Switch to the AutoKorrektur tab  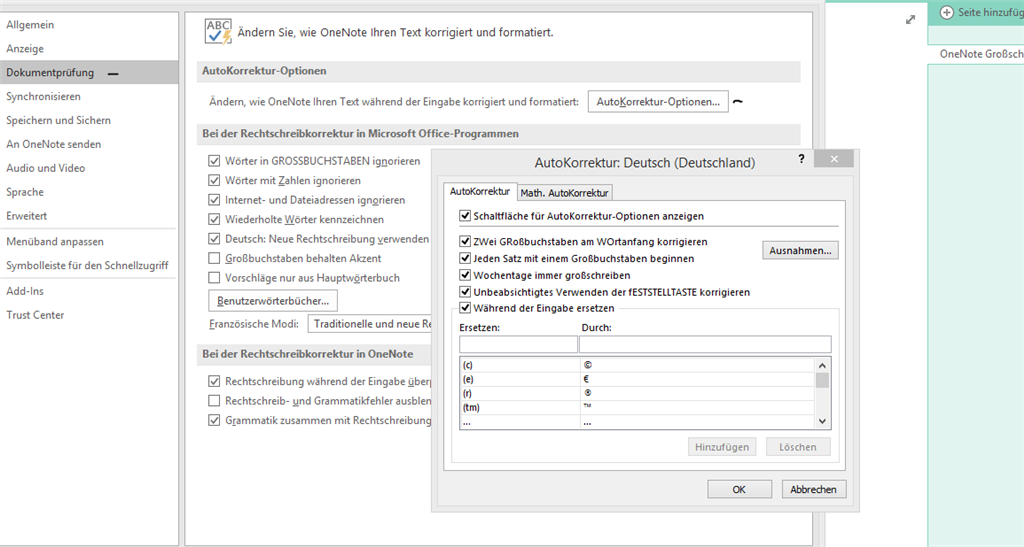(x=479, y=192)
